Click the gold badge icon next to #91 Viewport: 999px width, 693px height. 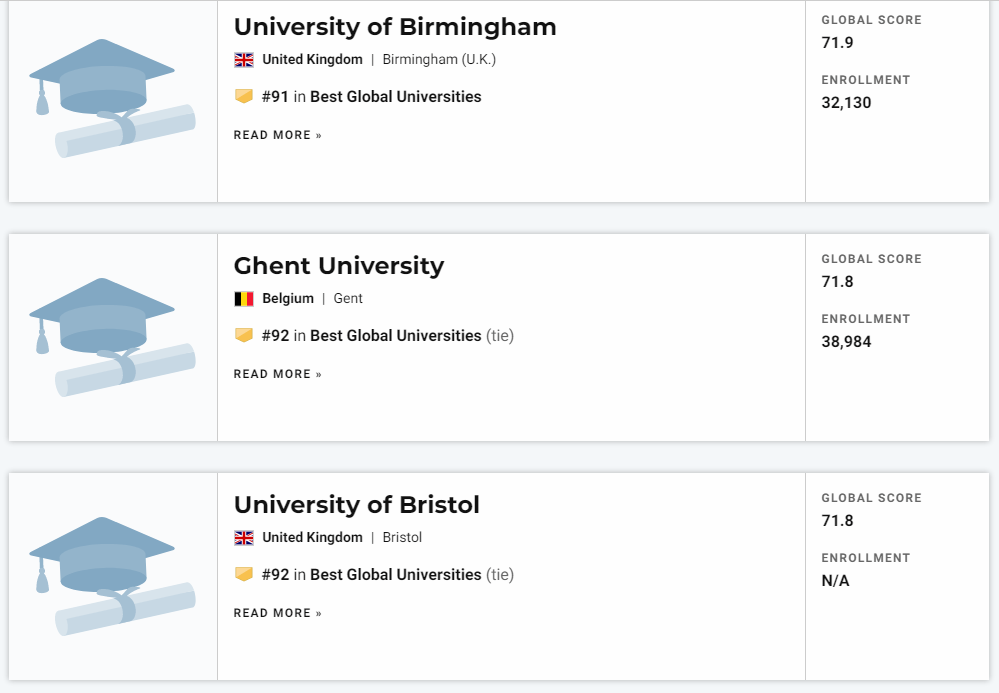[x=244, y=96]
